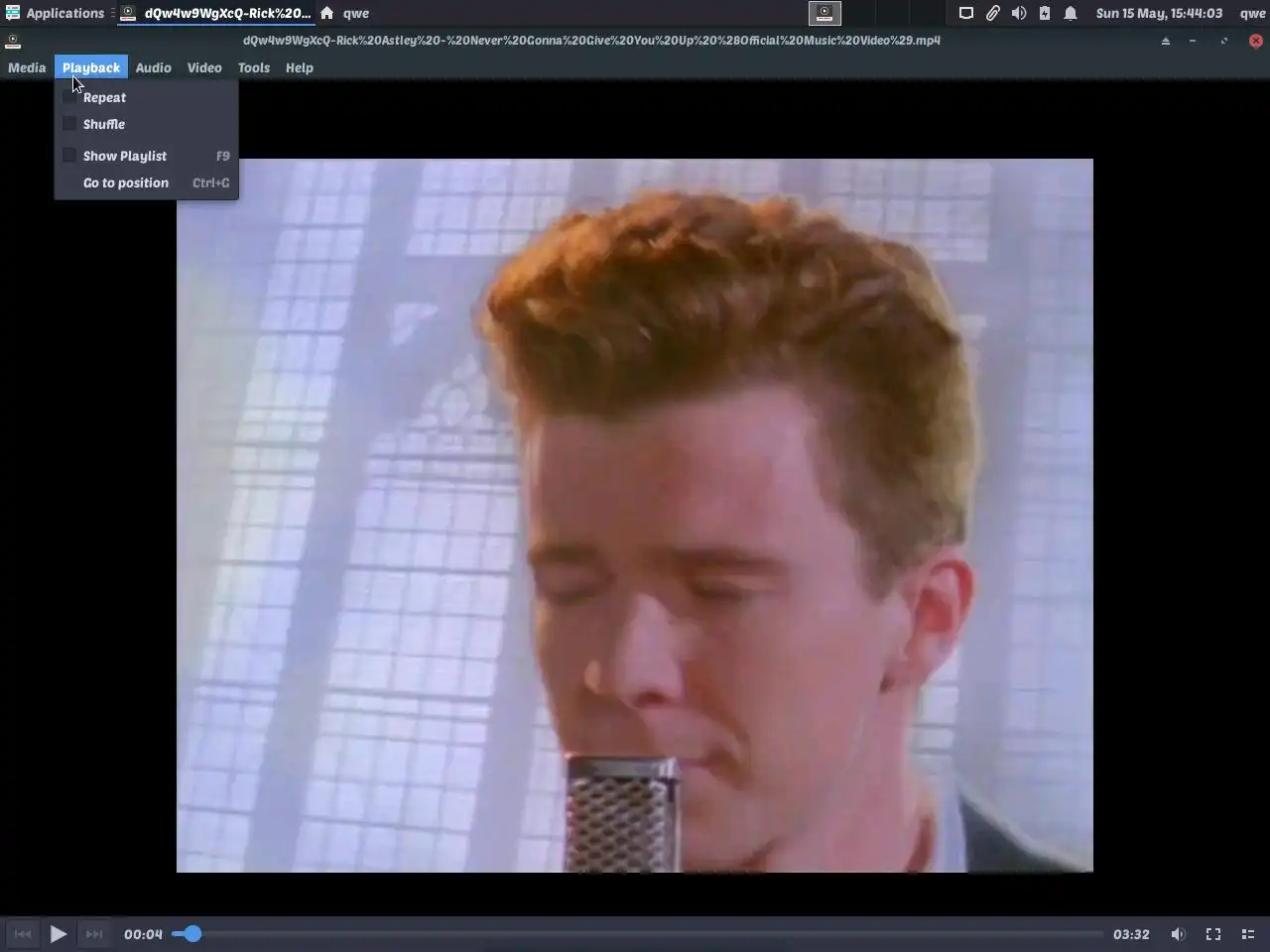The width and height of the screenshot is (1270, 952).
Task: Toggle playlist icon at bottom right
Action: tap(1248, 934)
